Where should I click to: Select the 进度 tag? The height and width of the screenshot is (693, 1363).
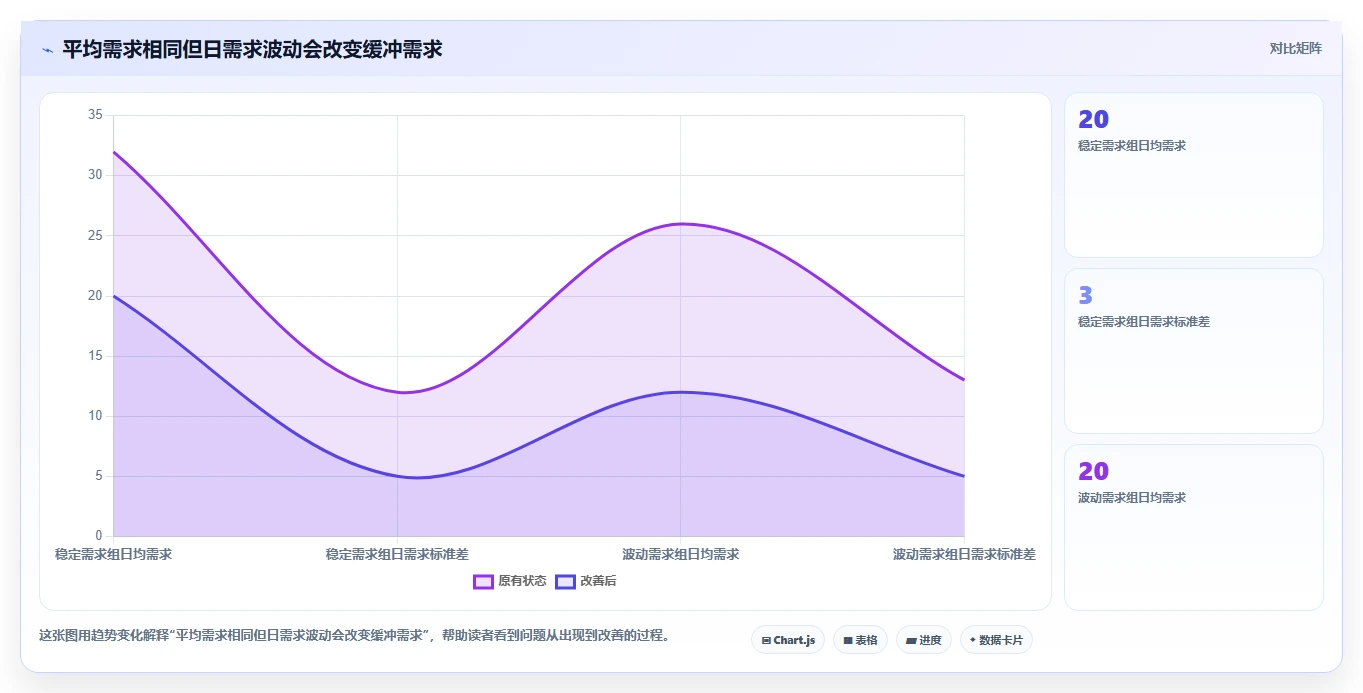pos(924,640)
